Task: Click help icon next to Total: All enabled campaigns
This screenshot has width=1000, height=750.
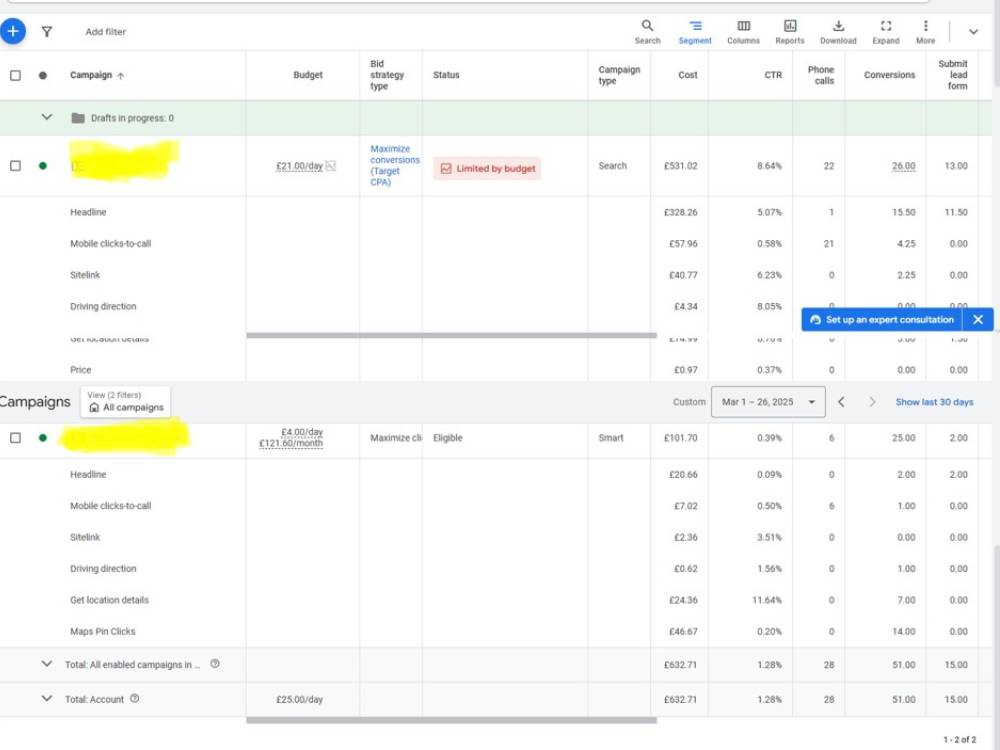Action: 215,664
